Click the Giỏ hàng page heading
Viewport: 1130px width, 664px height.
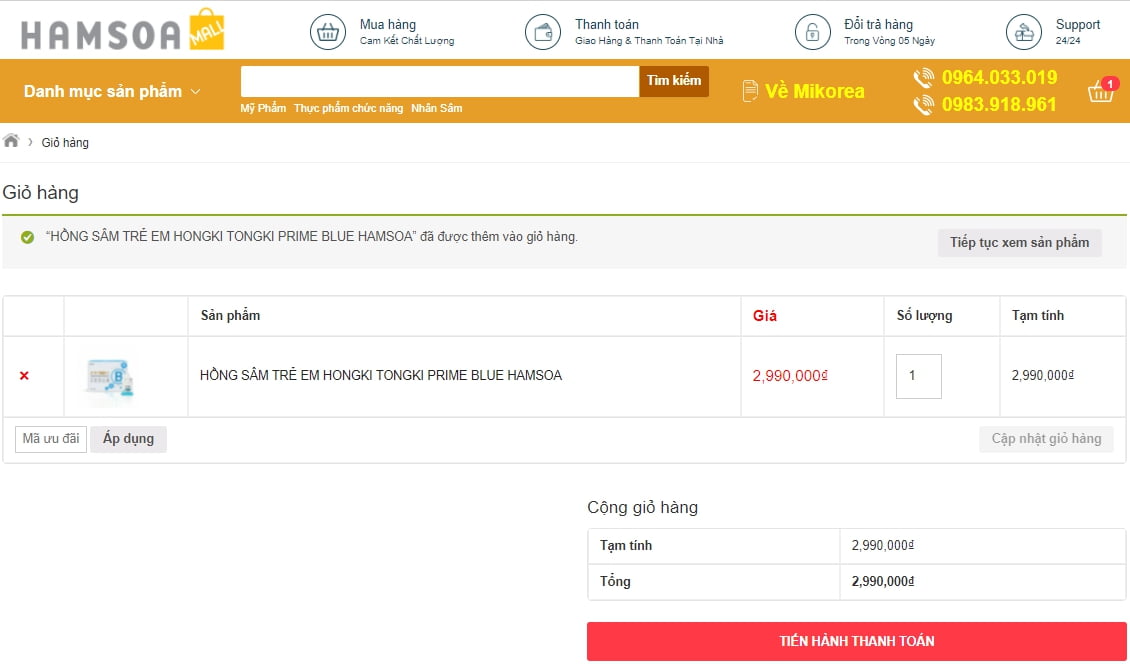[40, 193]
